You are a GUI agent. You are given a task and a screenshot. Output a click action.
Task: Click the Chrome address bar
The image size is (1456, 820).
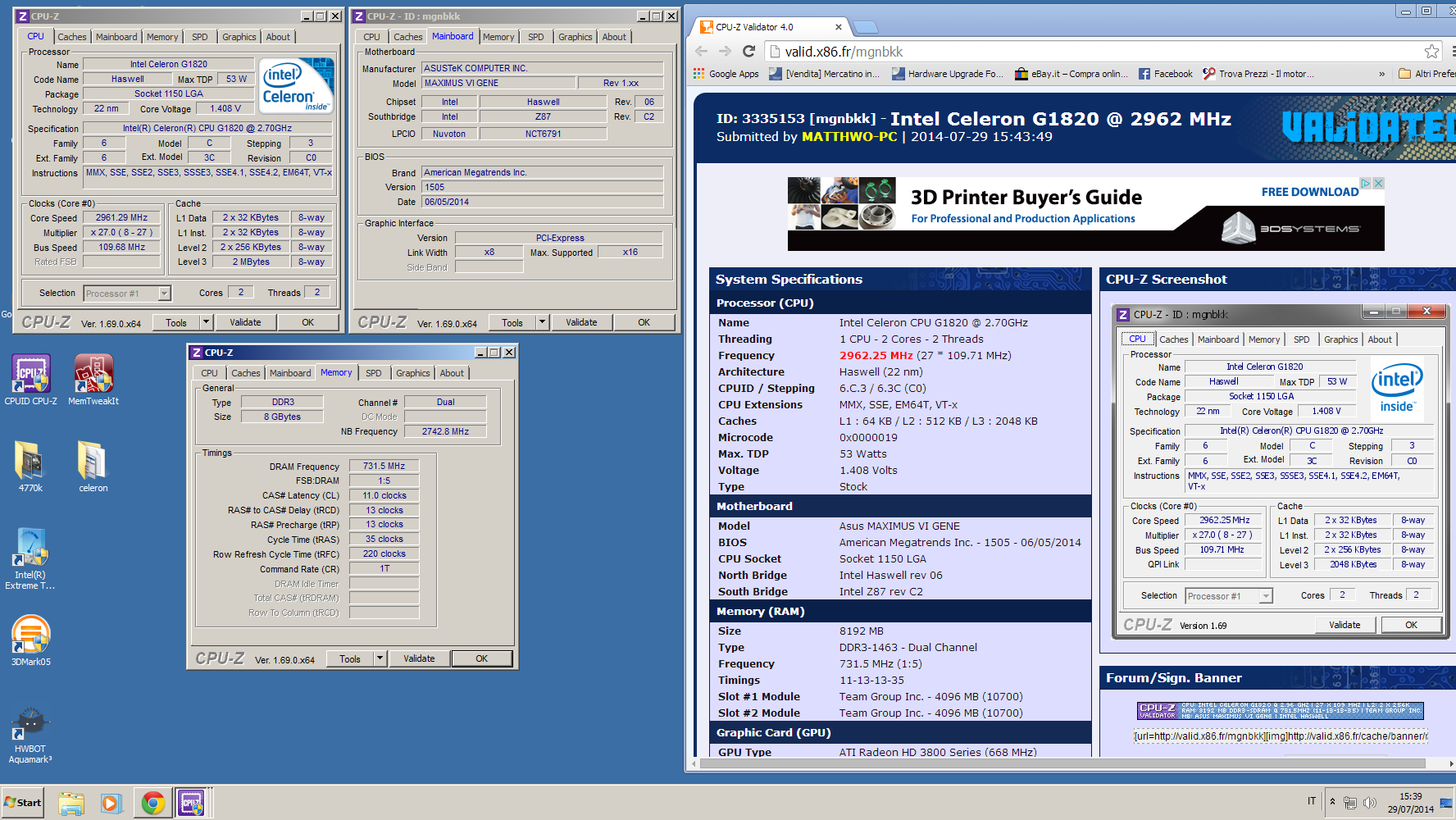tap(1103, 52)
